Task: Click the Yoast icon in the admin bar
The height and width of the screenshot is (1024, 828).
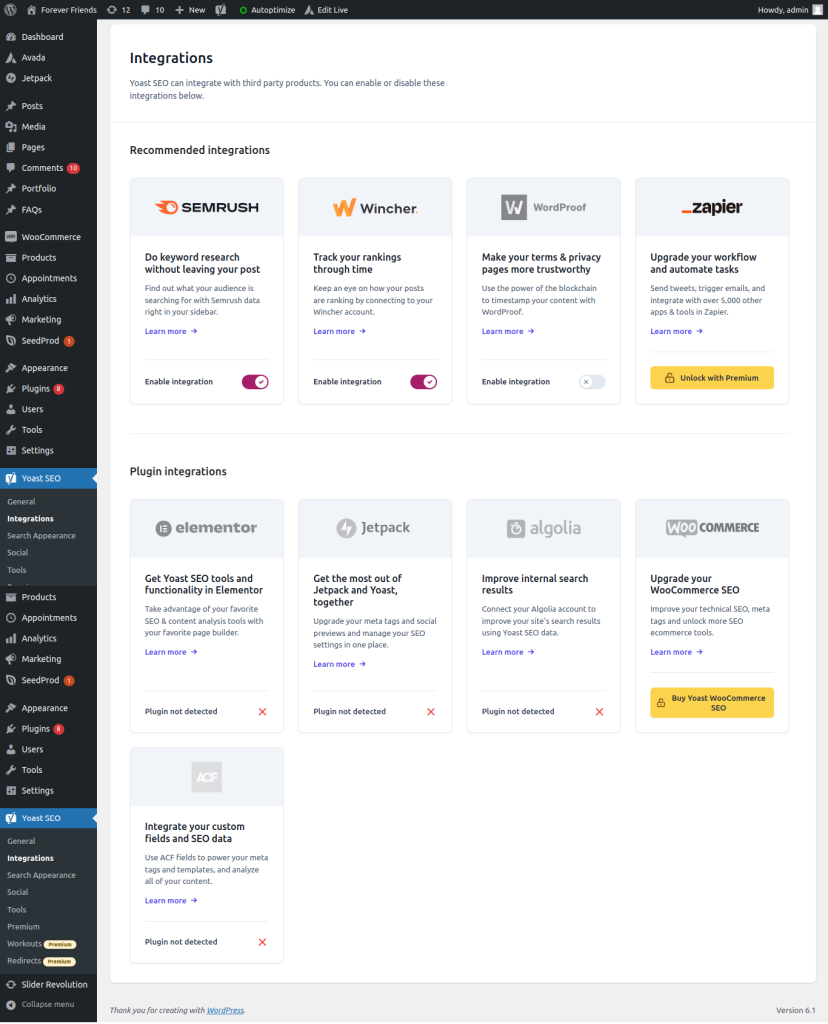Action: [220, 9]
